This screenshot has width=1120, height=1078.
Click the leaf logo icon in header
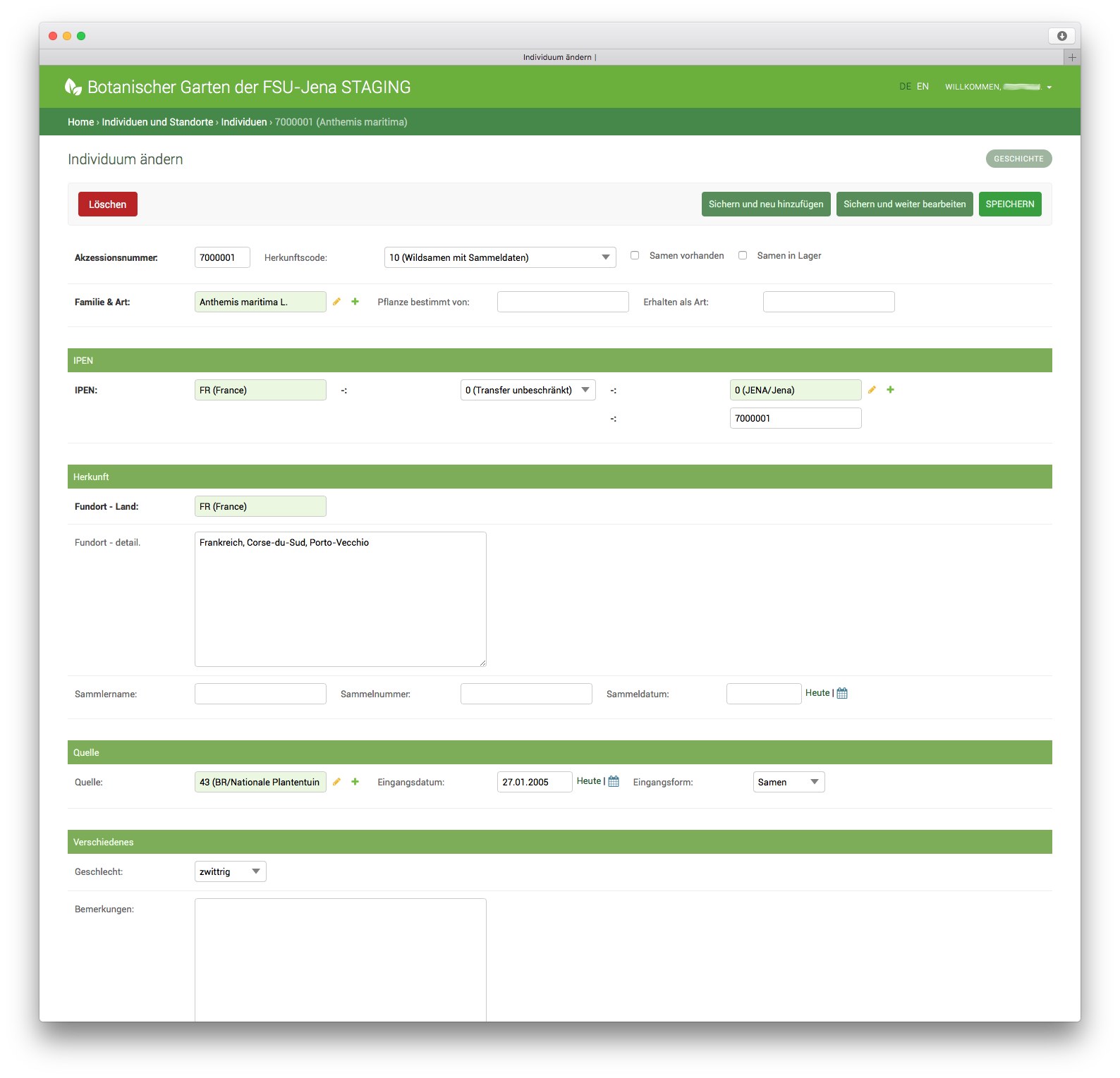coord(73,87)
